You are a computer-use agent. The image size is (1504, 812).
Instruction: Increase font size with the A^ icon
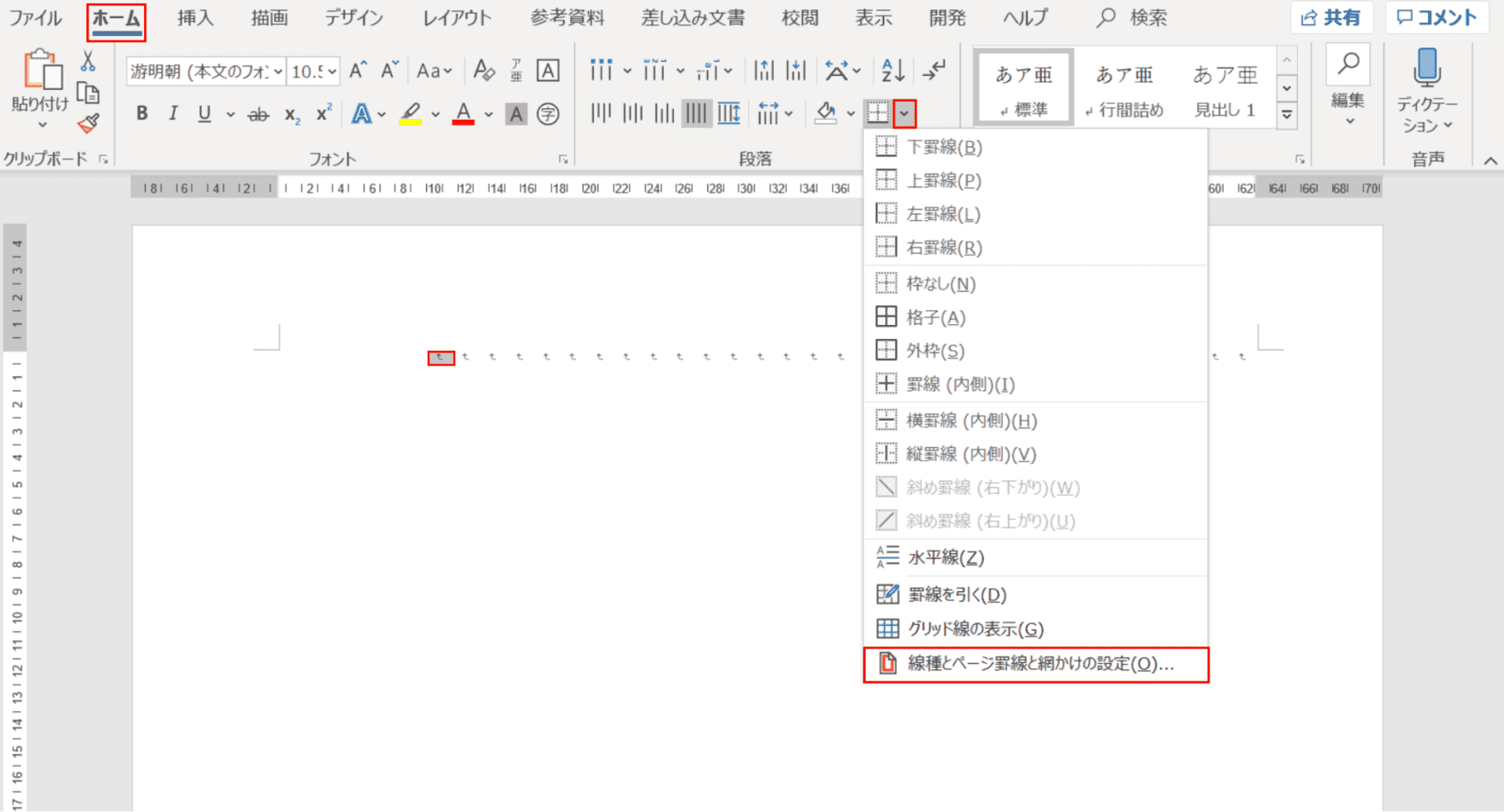[x=358, y=71]
